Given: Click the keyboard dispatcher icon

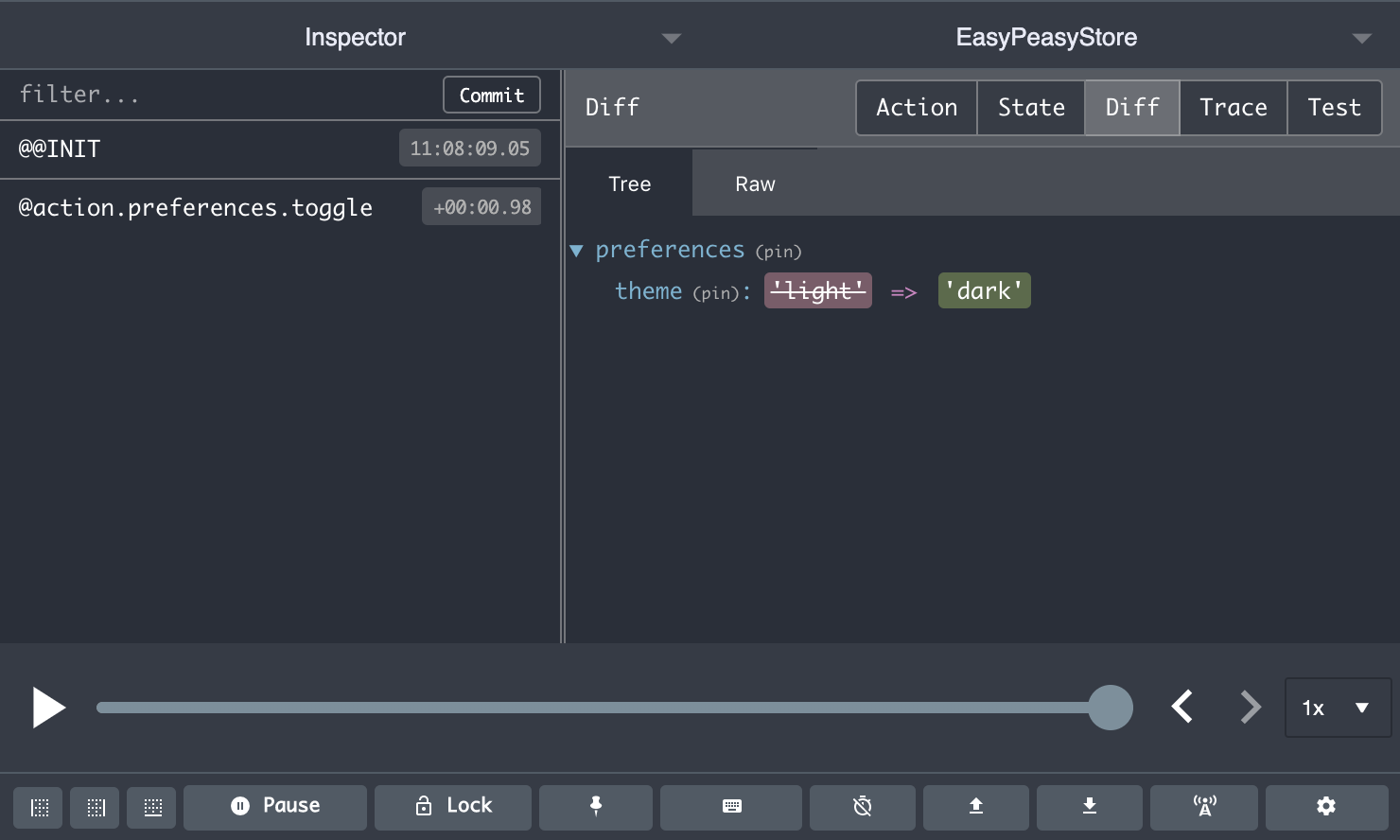Looking at the screenshot, I should [x=731, y=806].
